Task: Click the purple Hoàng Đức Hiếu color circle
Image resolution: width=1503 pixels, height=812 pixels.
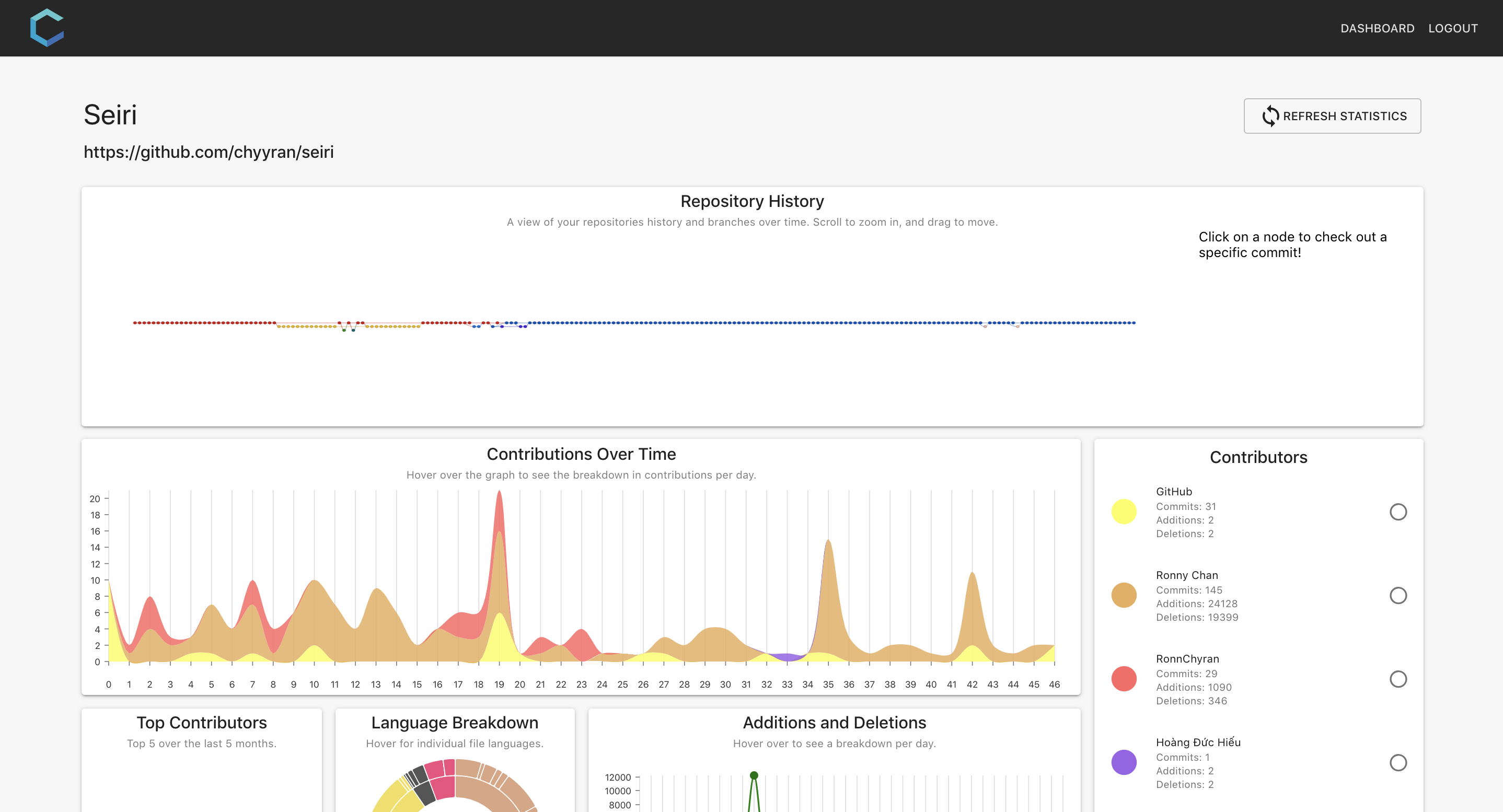Action: pyautogui.click(x=1124, y=762)
